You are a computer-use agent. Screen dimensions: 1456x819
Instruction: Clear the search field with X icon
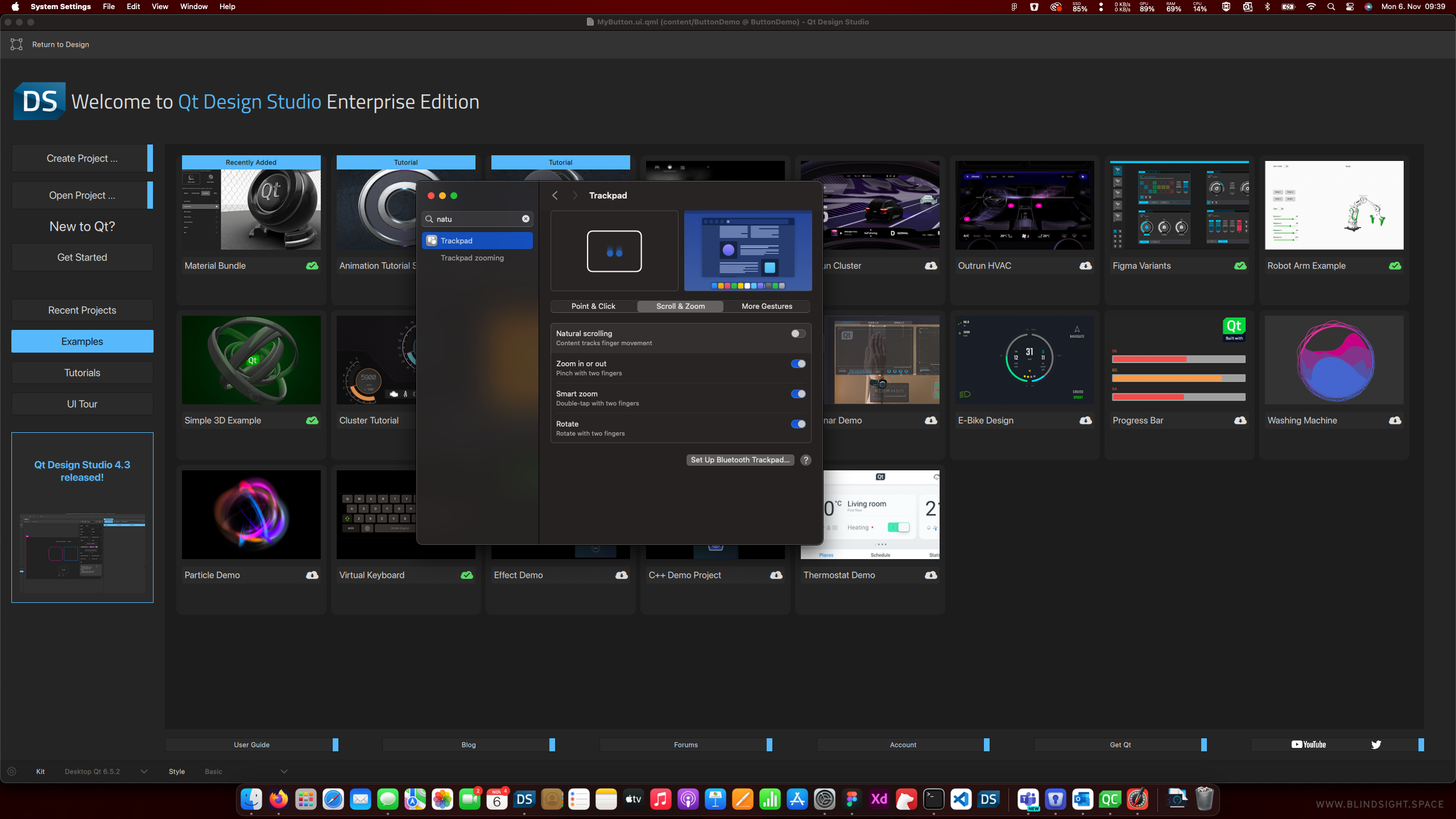pyautogui.click(x=526, y=219)
